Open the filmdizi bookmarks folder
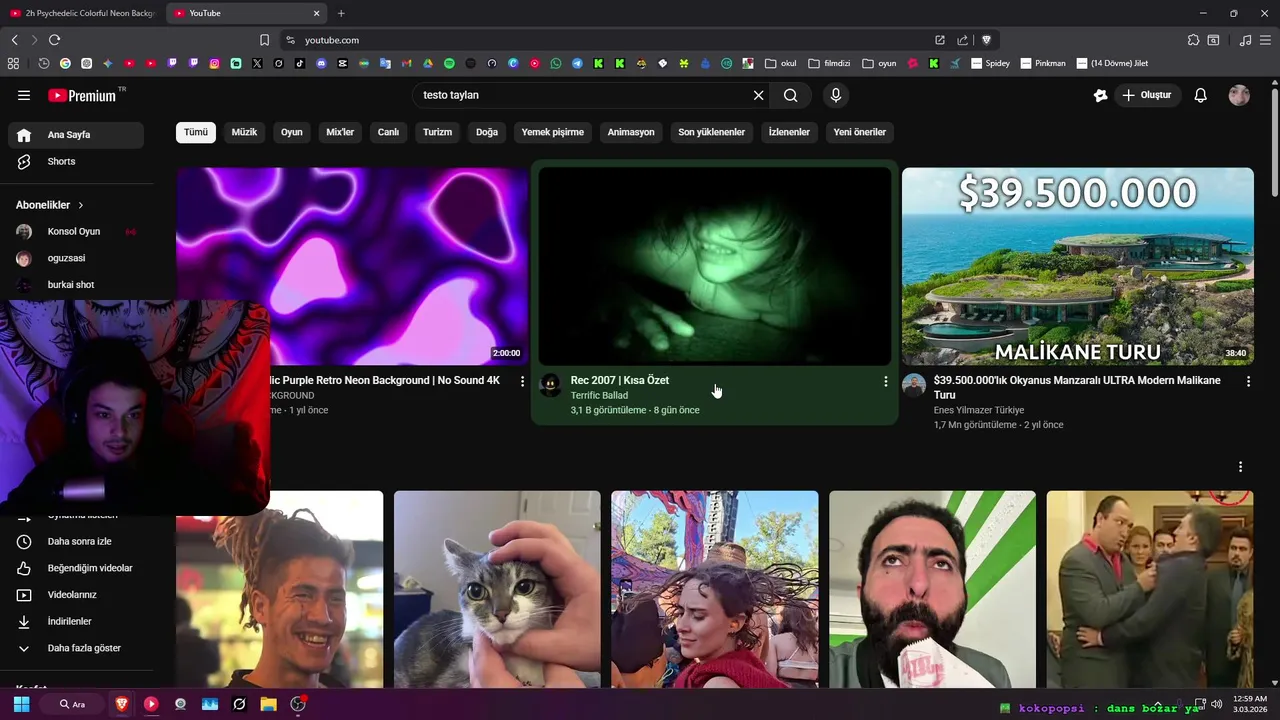 pyautogui.click(x=829, y=63)
